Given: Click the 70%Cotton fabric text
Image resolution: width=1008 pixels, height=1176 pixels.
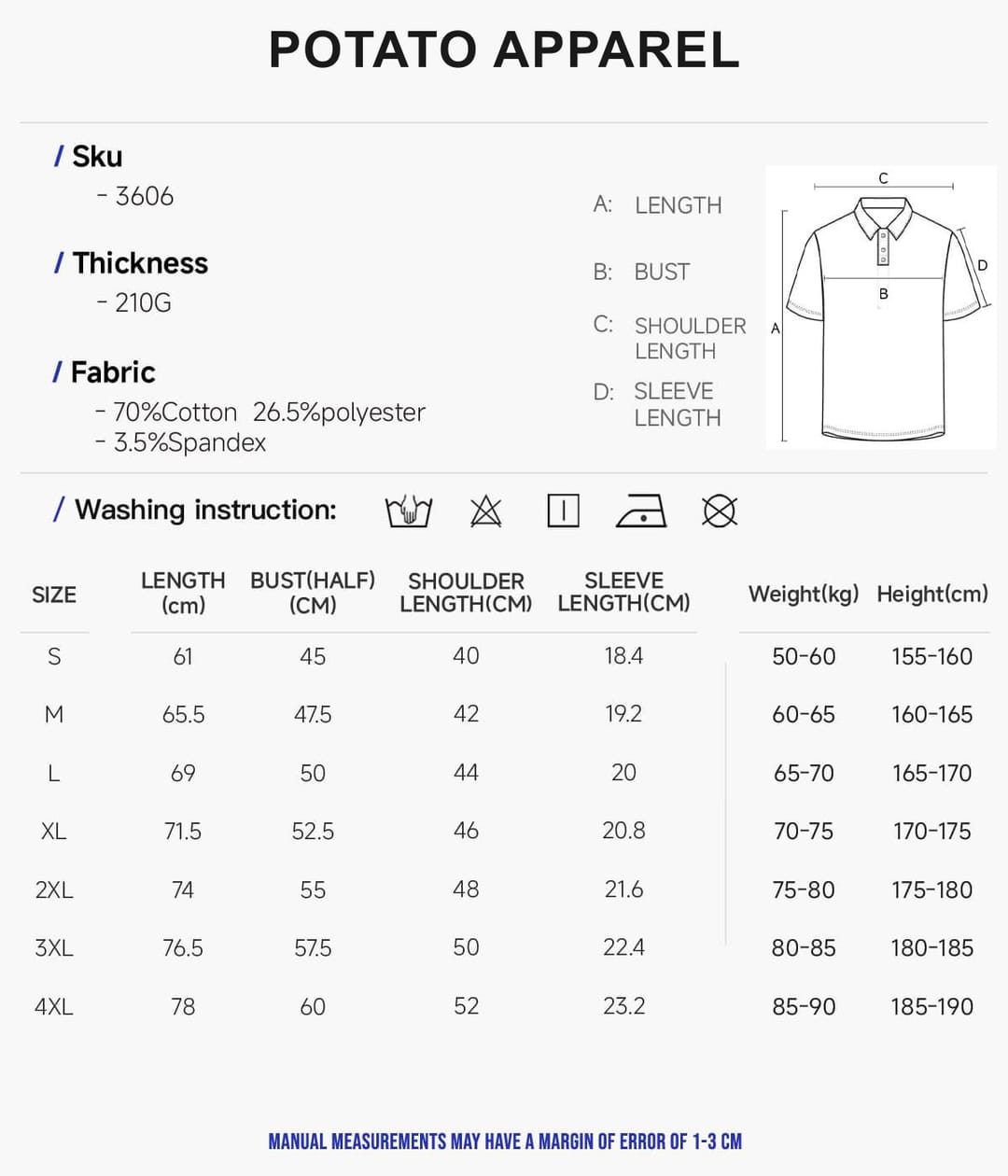Looking at the screenshot, I should click(175, 412).
